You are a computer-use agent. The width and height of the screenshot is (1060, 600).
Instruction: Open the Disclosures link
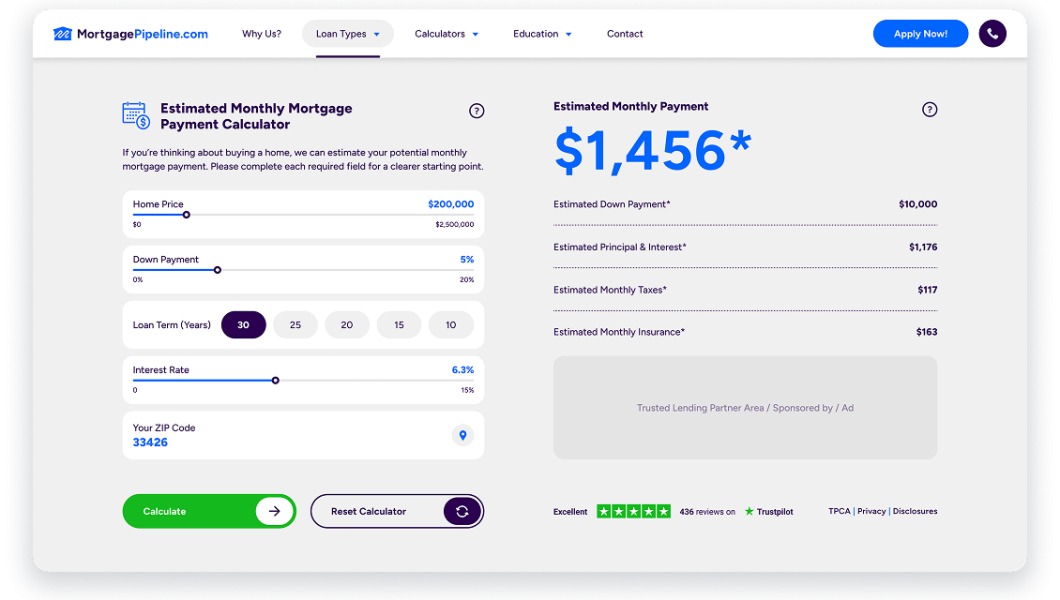pyautogui.click(x=915, y=511)
